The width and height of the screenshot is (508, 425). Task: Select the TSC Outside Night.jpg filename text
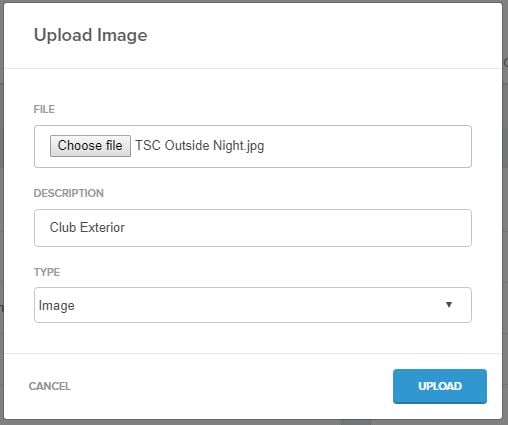[x=200, y=146]
